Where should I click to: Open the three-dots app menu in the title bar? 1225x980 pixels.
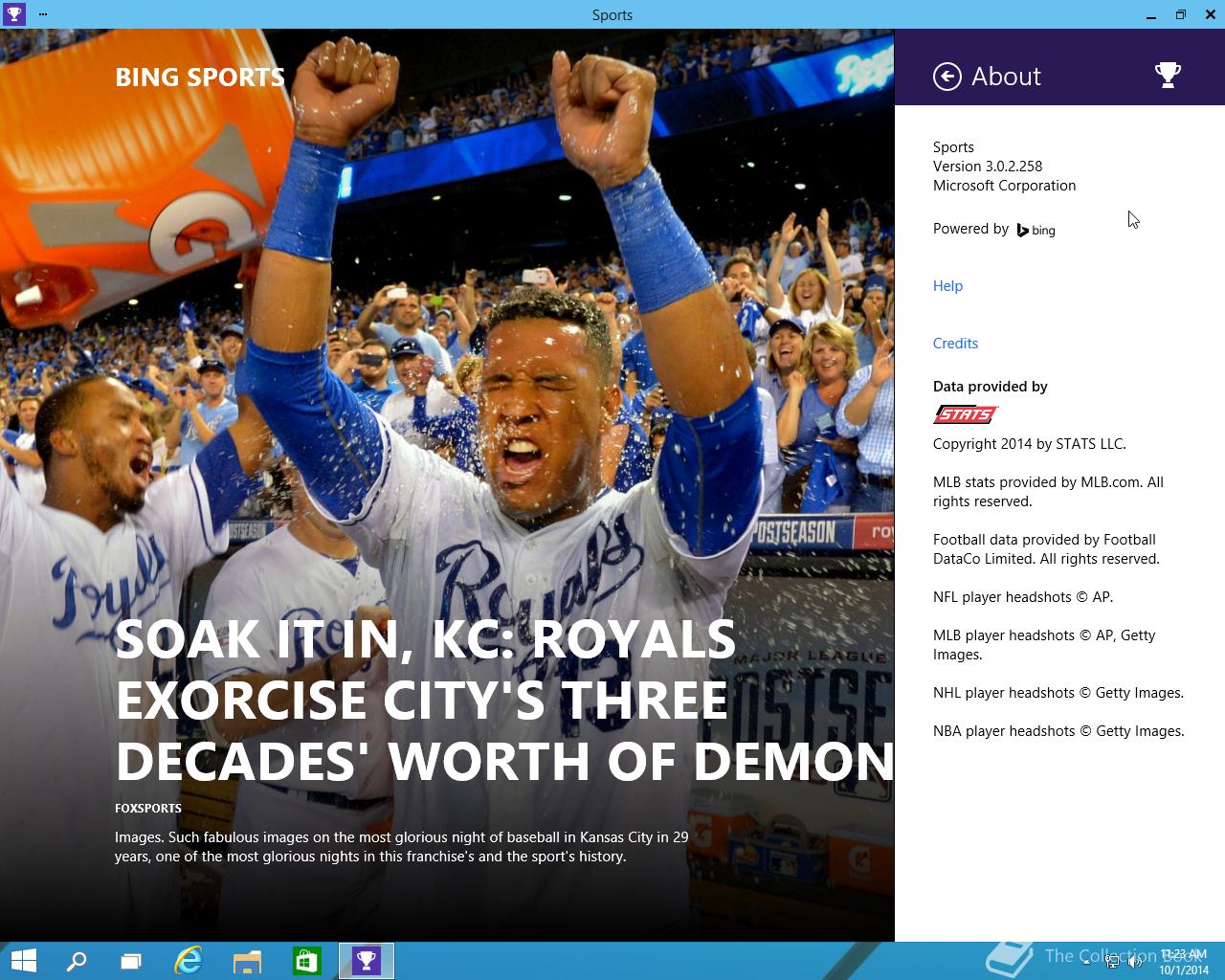click(x=43, y=14)
